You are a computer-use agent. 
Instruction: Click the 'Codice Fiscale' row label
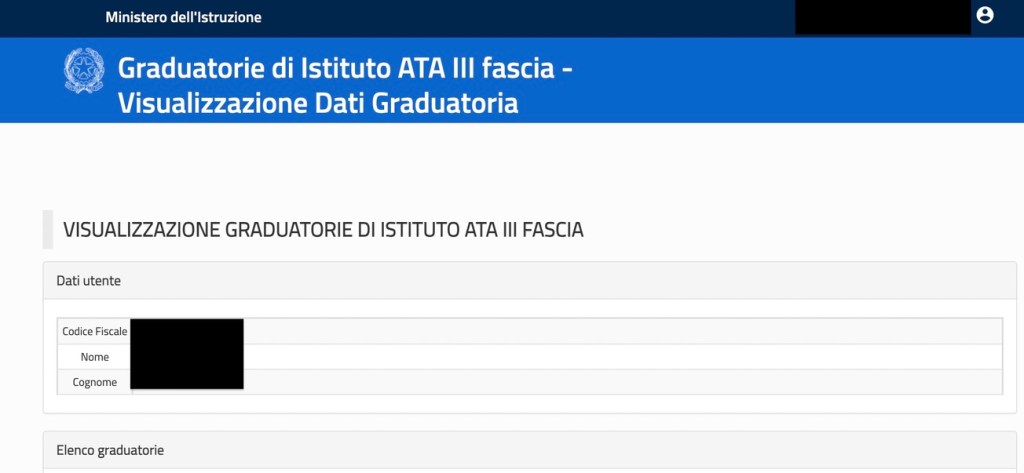coord(95,331)
